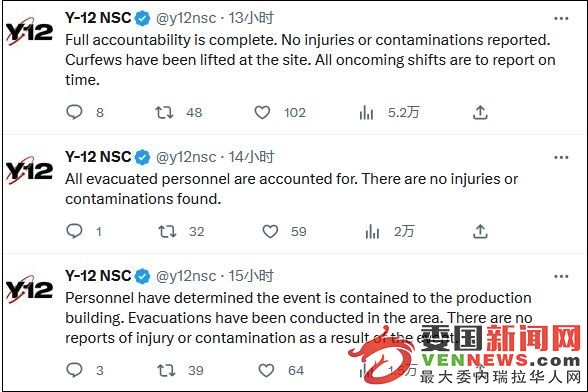This screenshot has width=588, height=392.
Task: Share the Curfews have been lifted tweet
Action: point(480,112)
